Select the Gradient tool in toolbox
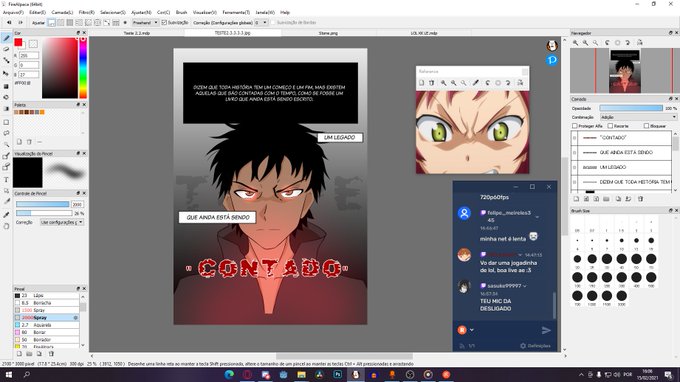This screenshot has width=680, height=382. click(x=6, y=109)
